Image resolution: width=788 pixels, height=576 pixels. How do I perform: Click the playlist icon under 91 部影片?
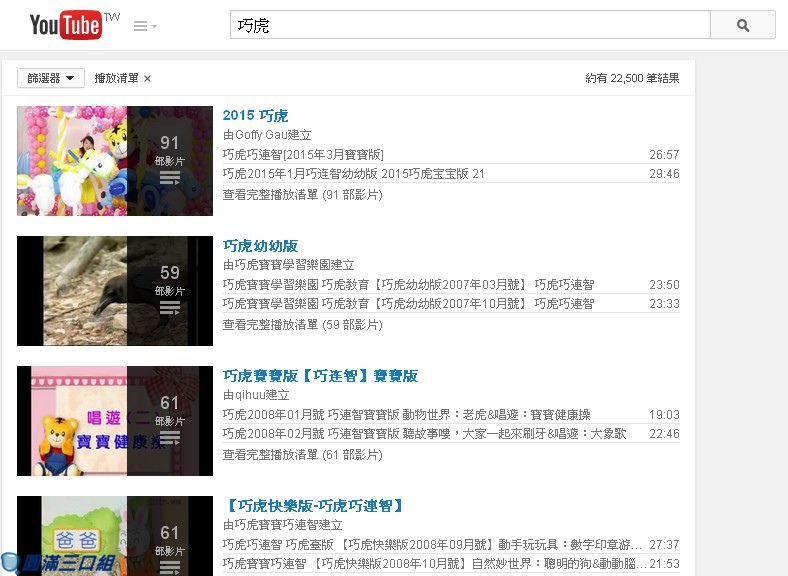[170, 178]
